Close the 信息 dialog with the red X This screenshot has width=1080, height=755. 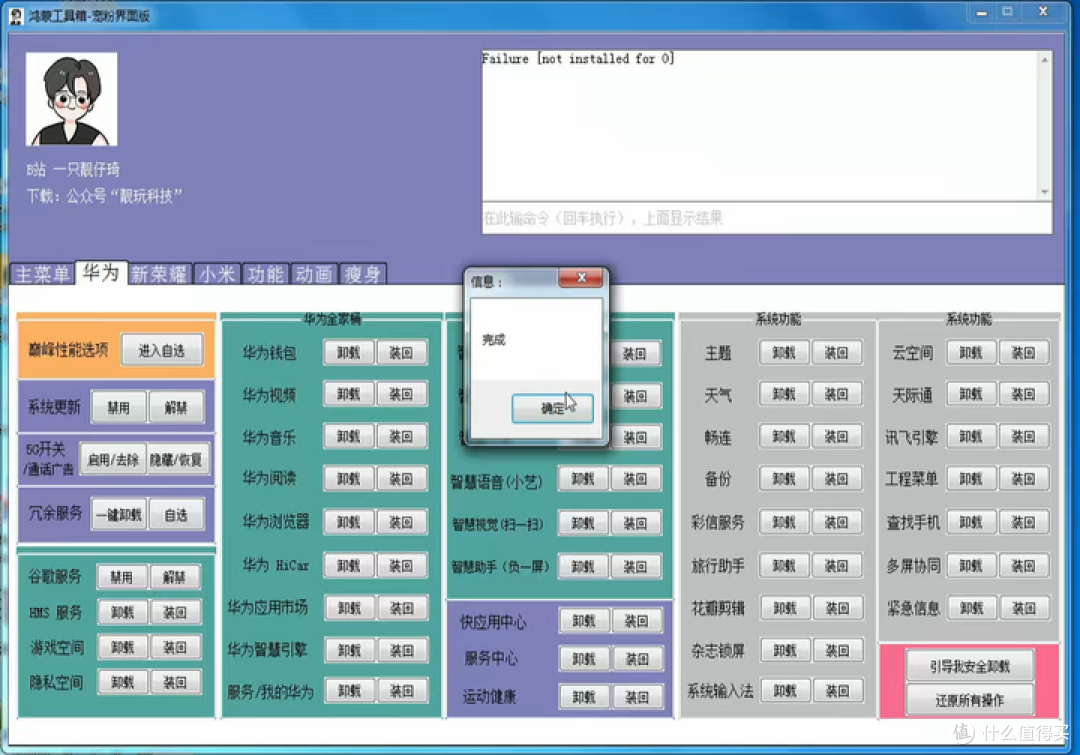click(x=581, y=278)
